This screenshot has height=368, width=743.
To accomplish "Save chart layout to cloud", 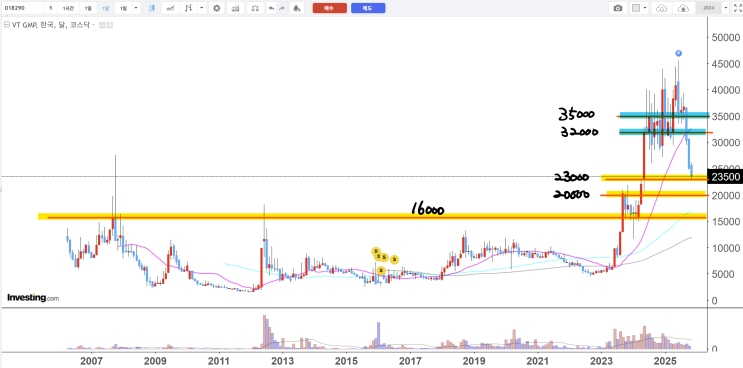I will click(683, 8).
